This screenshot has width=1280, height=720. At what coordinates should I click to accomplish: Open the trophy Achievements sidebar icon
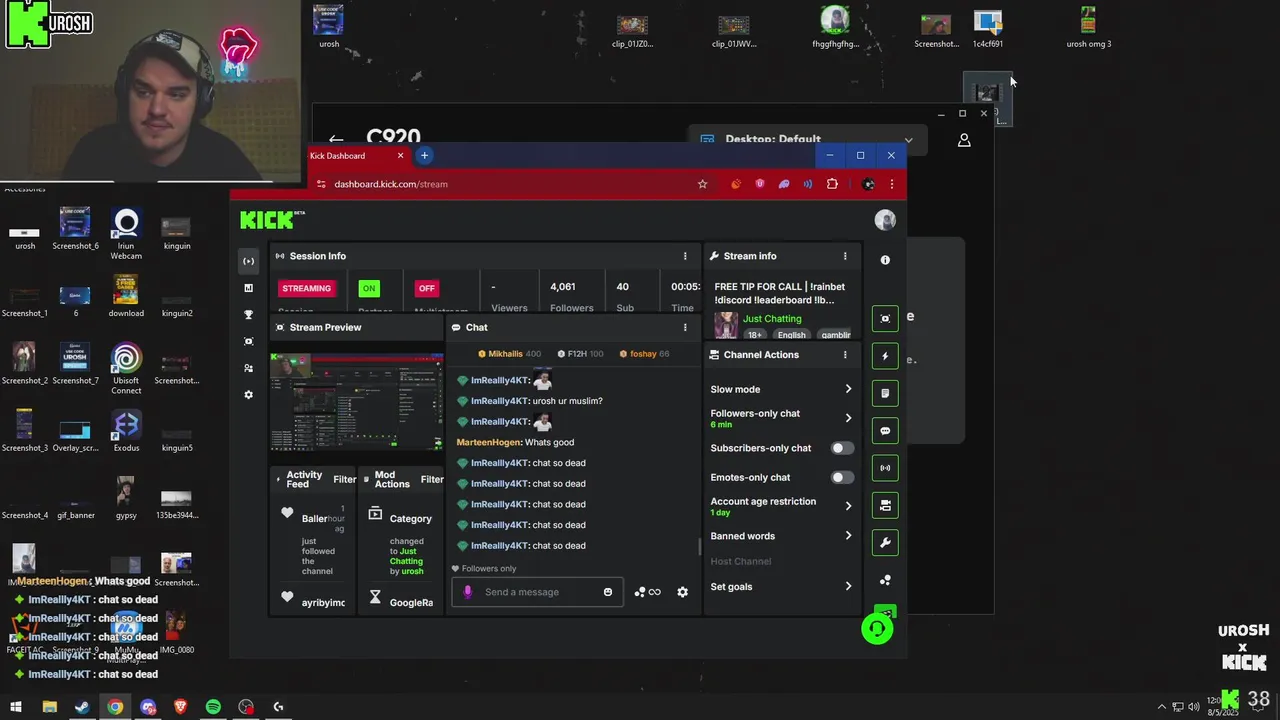click(249, 315)
